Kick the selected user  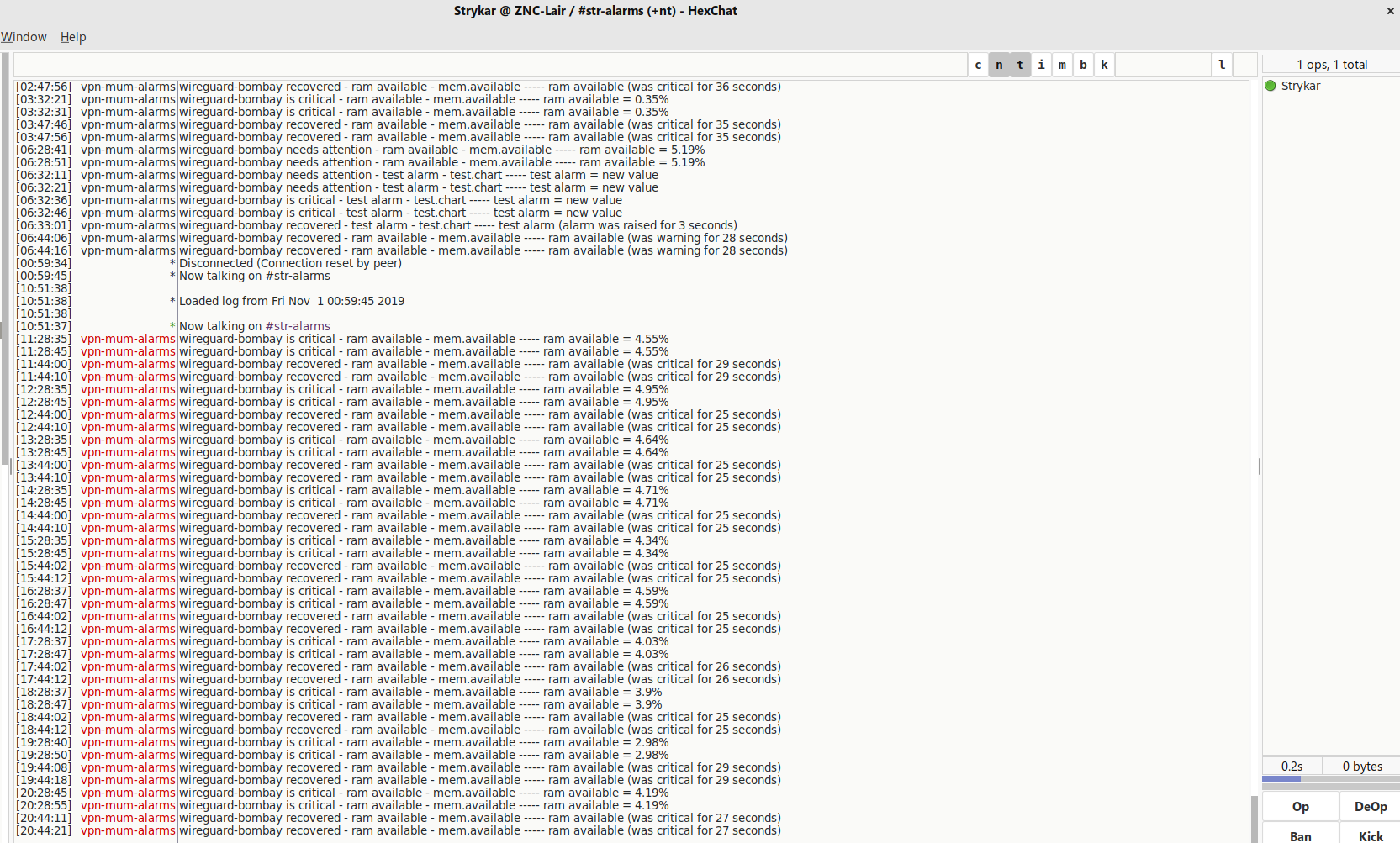click(1370, 835)
